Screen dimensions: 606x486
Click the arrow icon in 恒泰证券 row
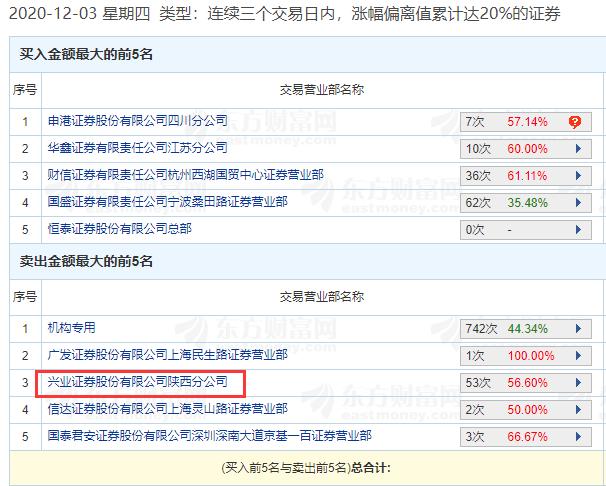pos(576,230)
